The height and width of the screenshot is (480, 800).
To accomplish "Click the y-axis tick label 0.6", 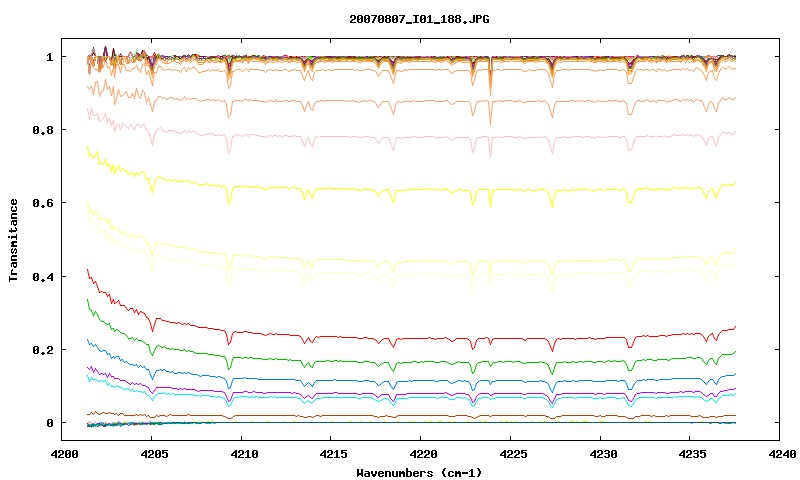I will [42, 203].
